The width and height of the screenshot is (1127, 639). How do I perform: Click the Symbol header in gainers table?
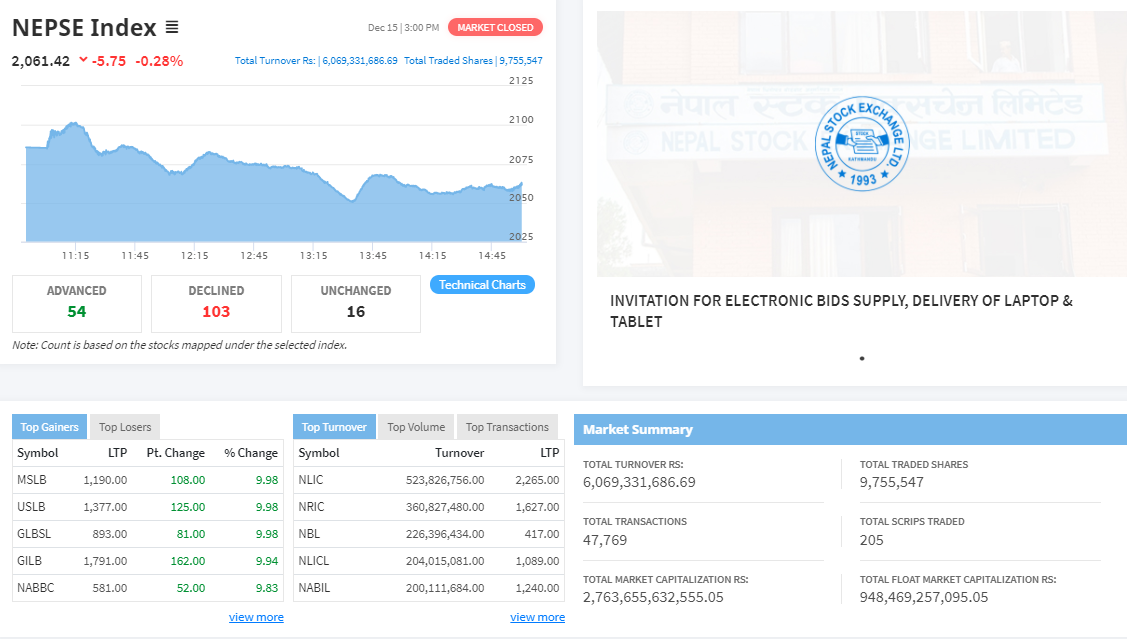(37, 453)
